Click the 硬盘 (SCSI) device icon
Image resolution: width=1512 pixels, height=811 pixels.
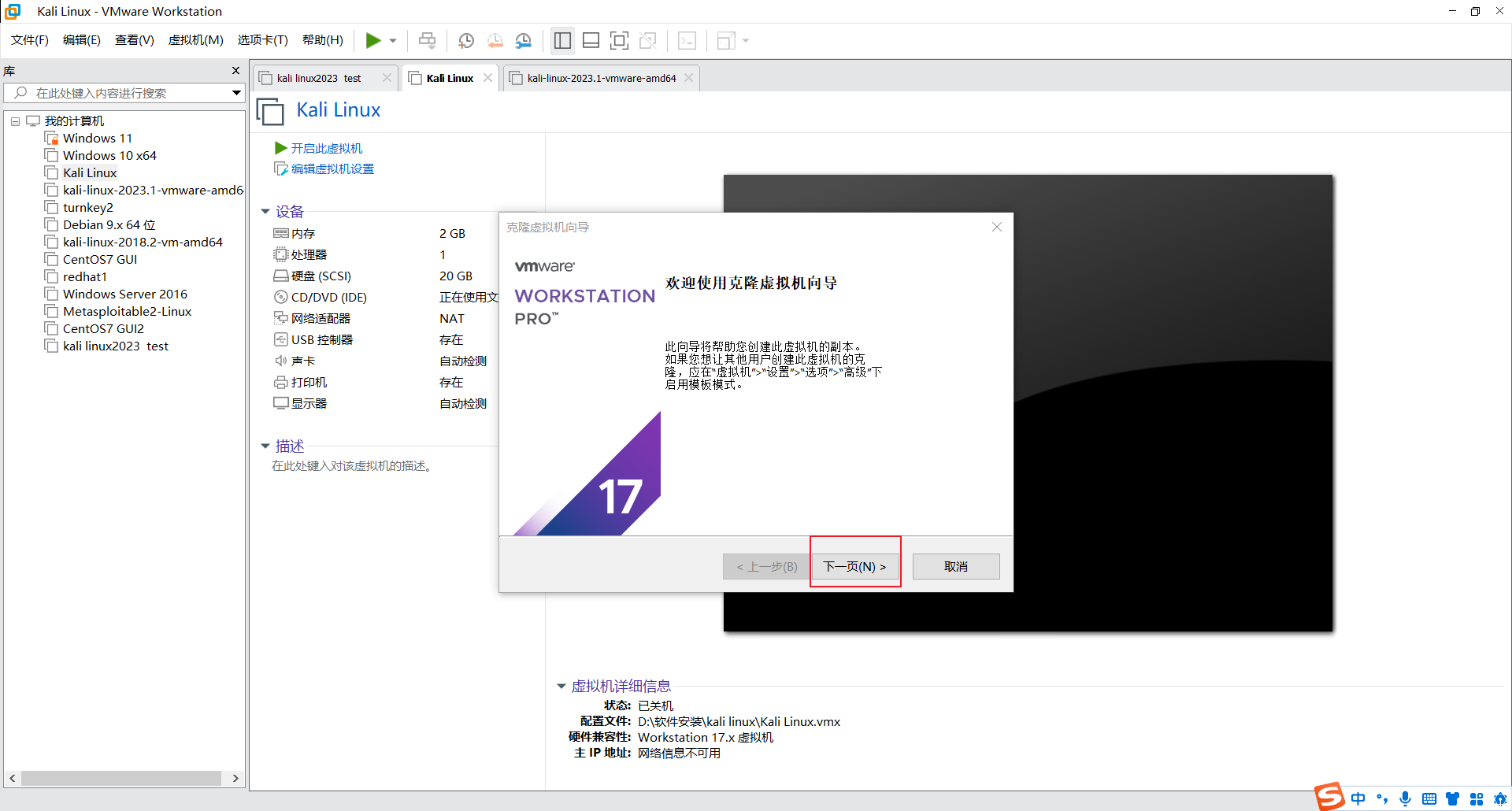pyautogui.click(x=281, y=276)
